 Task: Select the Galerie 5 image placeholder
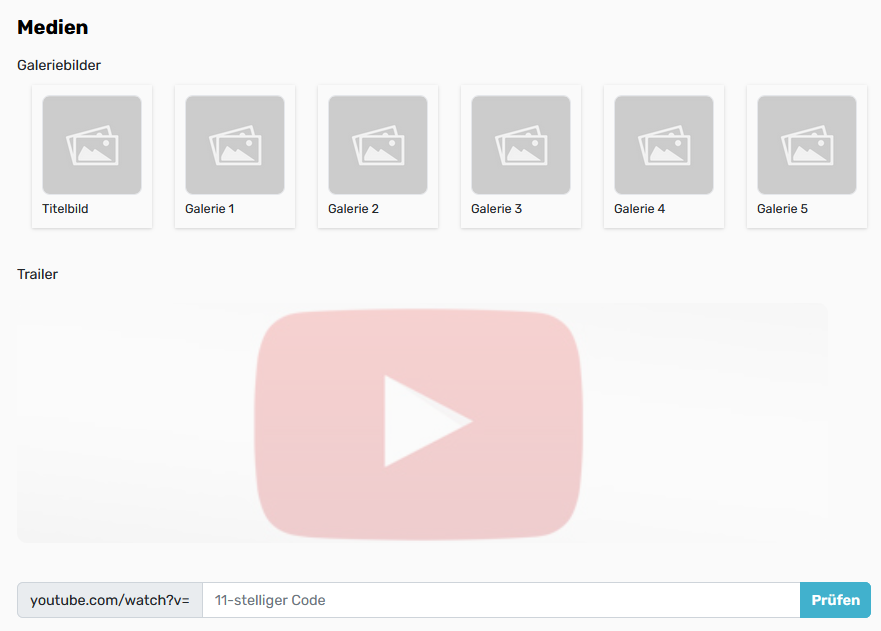(807, 145)
